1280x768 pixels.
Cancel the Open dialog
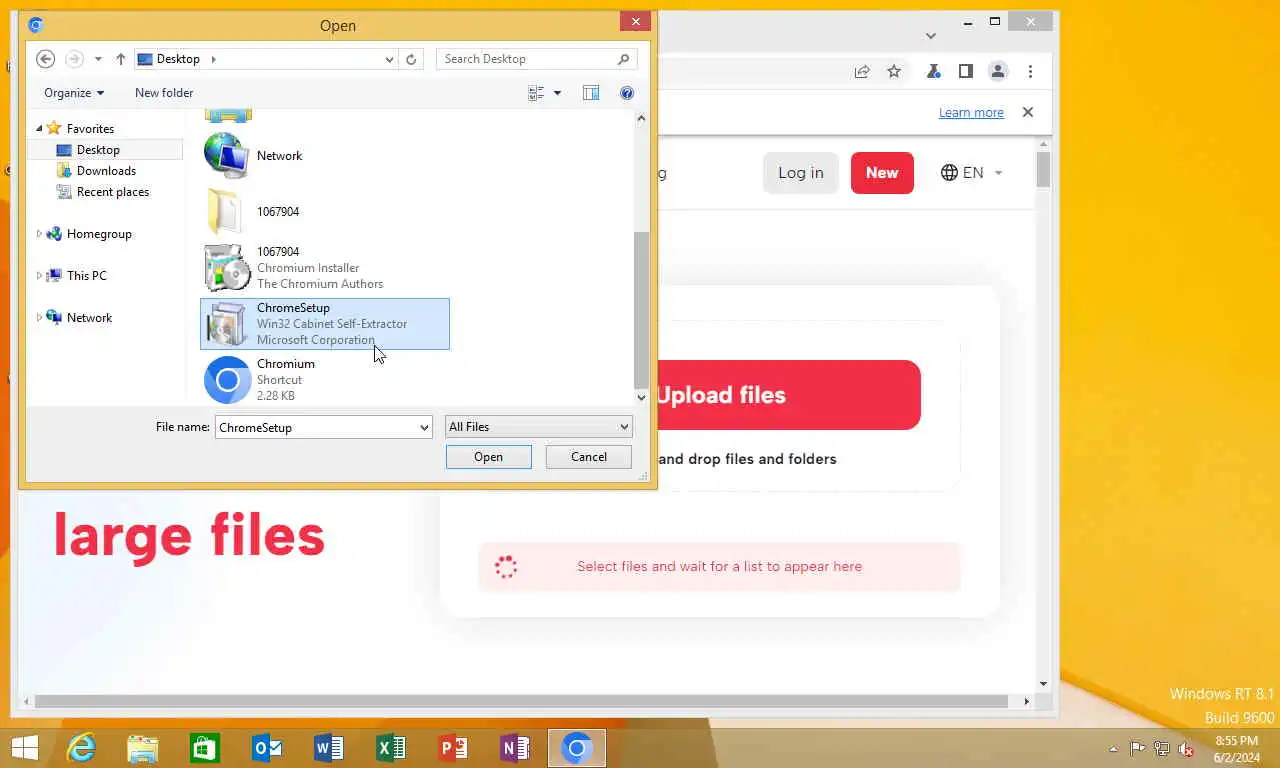click(x=589, y=457)
